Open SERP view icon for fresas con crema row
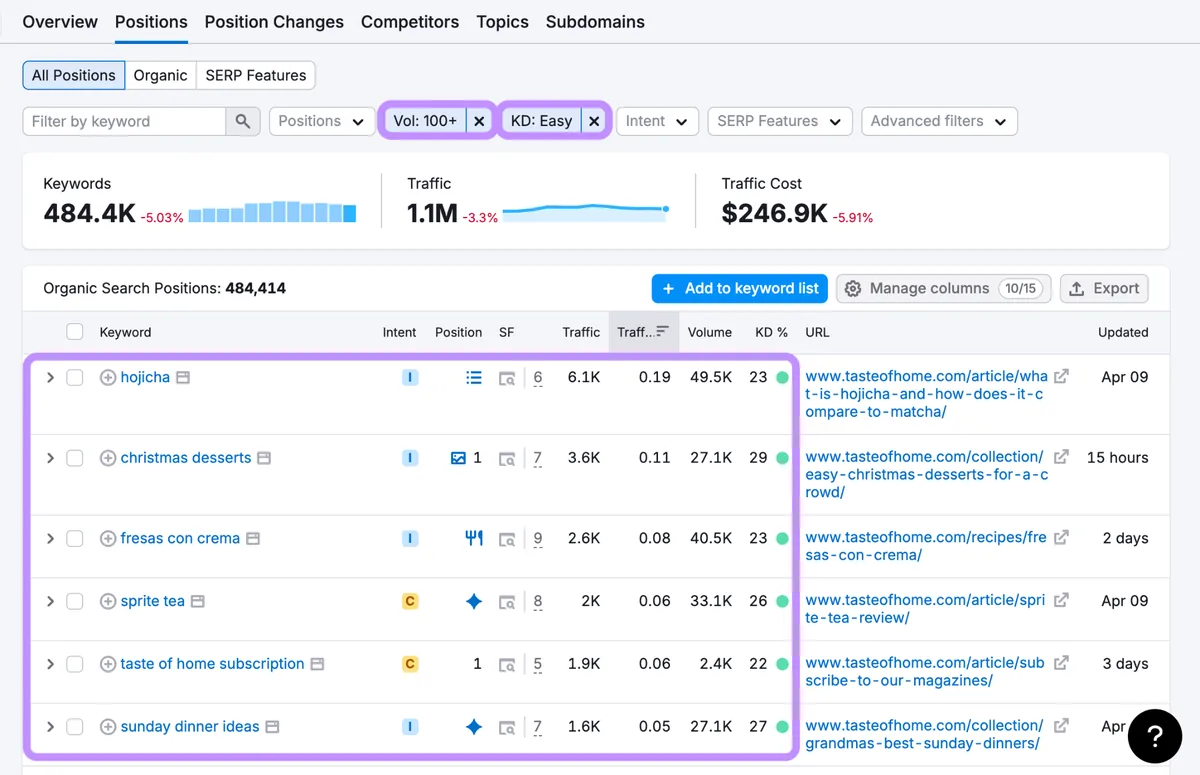This screenshot has height=775, width=1200. click(507, 540)
